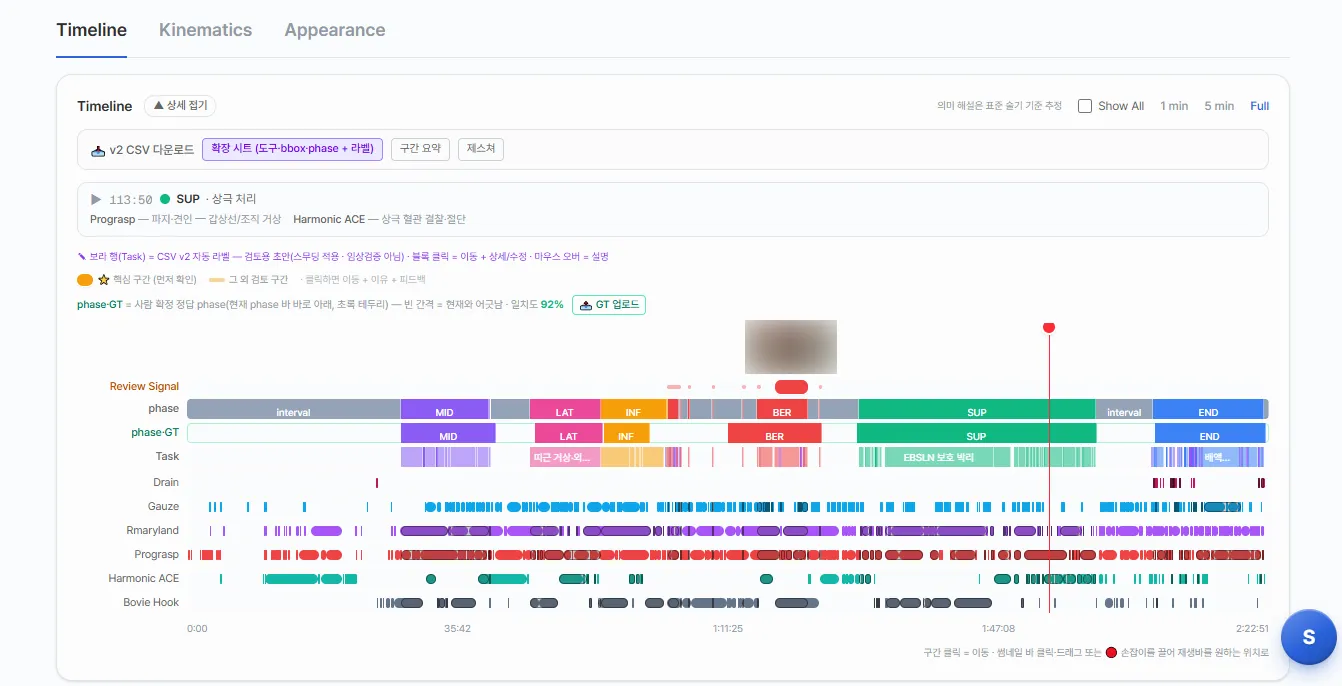Select END segment in phase row
The image size is (1342, 686).
(1208, 409)
